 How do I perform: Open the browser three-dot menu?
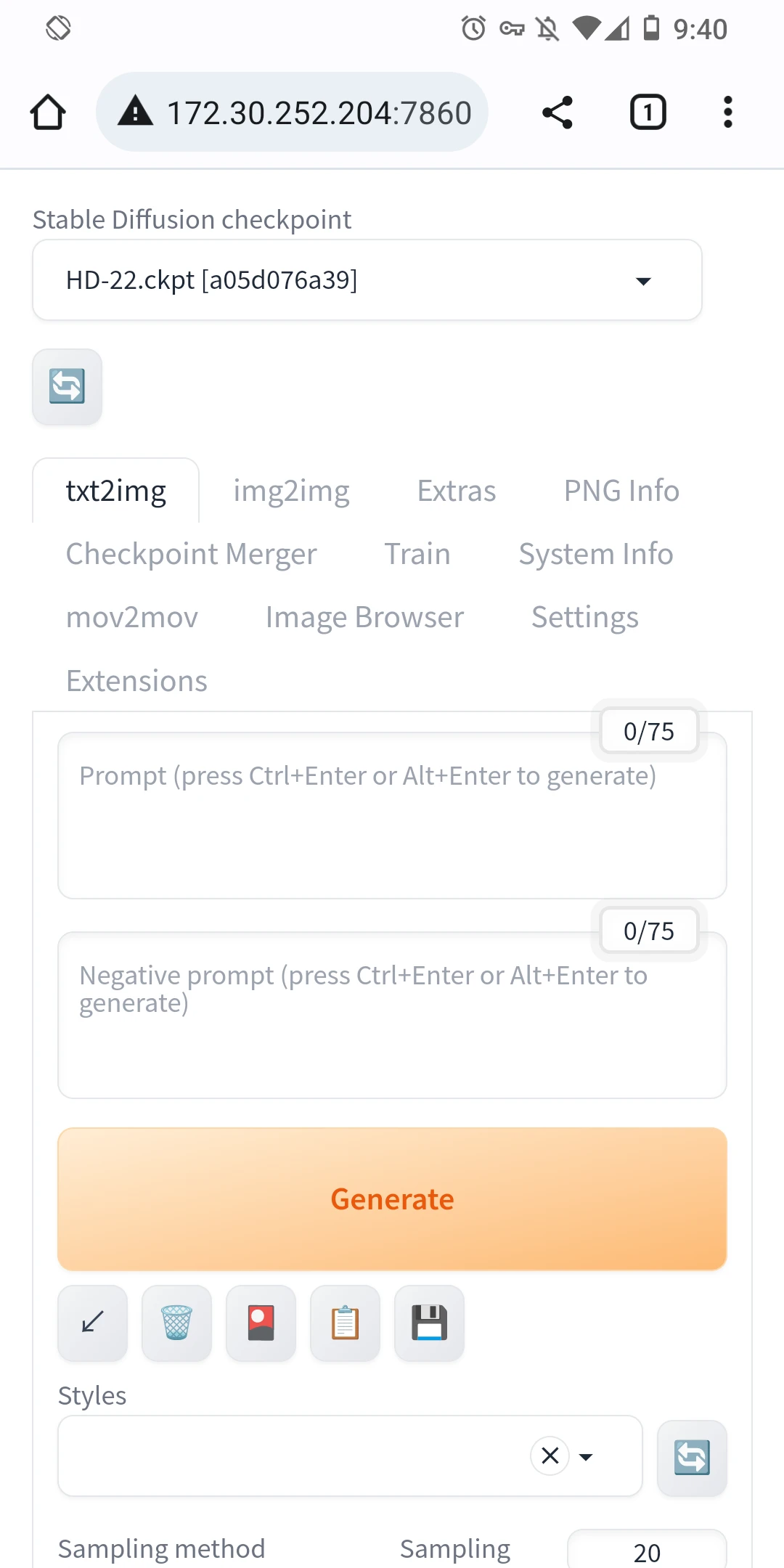coord(727,113)
